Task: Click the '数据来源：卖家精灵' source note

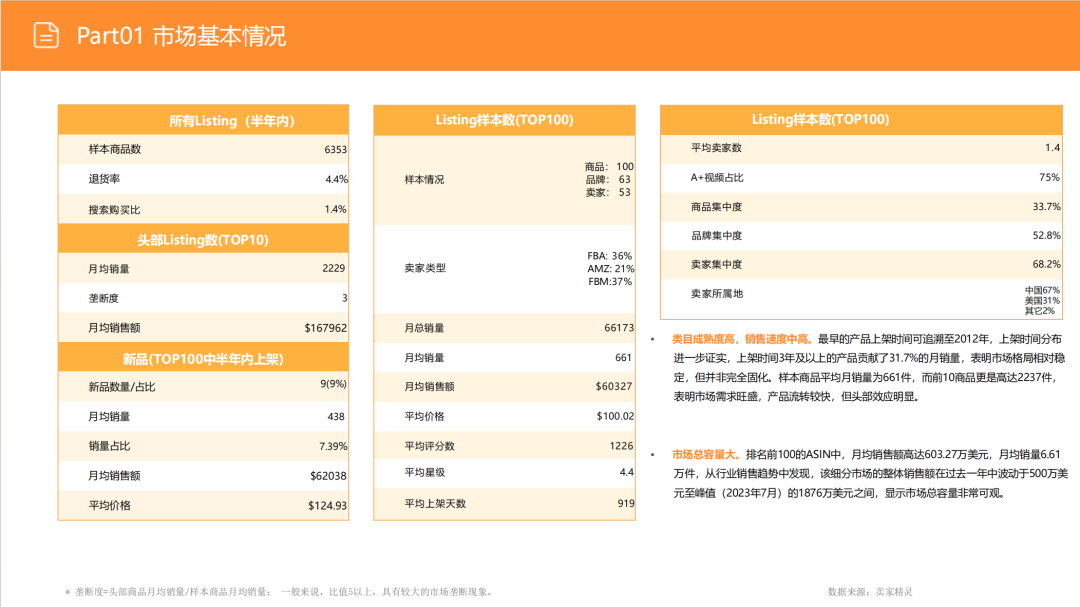Action: click(870, 592)
